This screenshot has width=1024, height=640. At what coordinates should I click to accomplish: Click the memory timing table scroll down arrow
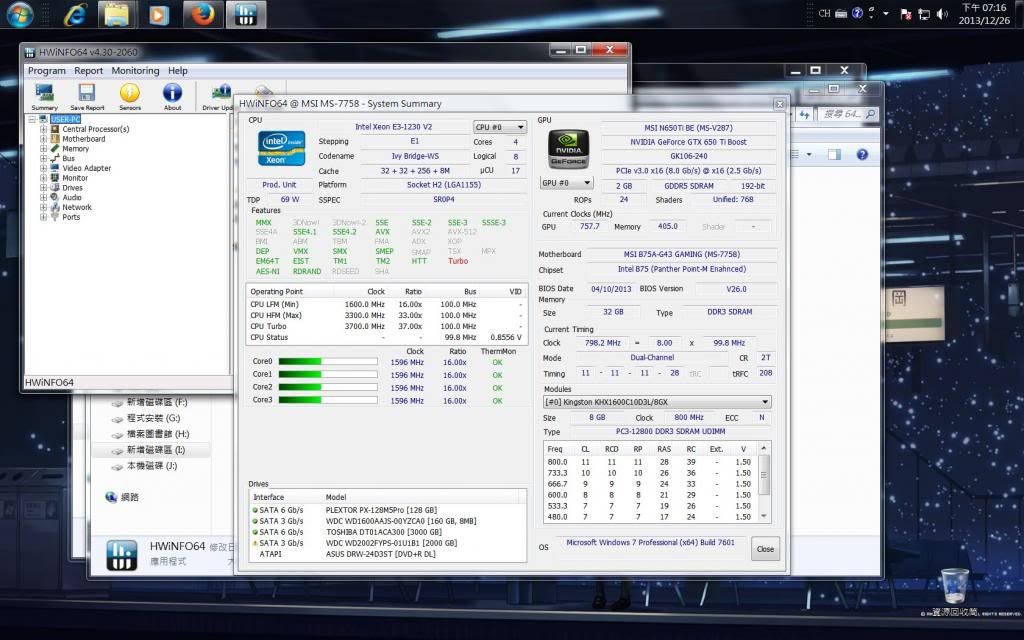tap(764, 517)
